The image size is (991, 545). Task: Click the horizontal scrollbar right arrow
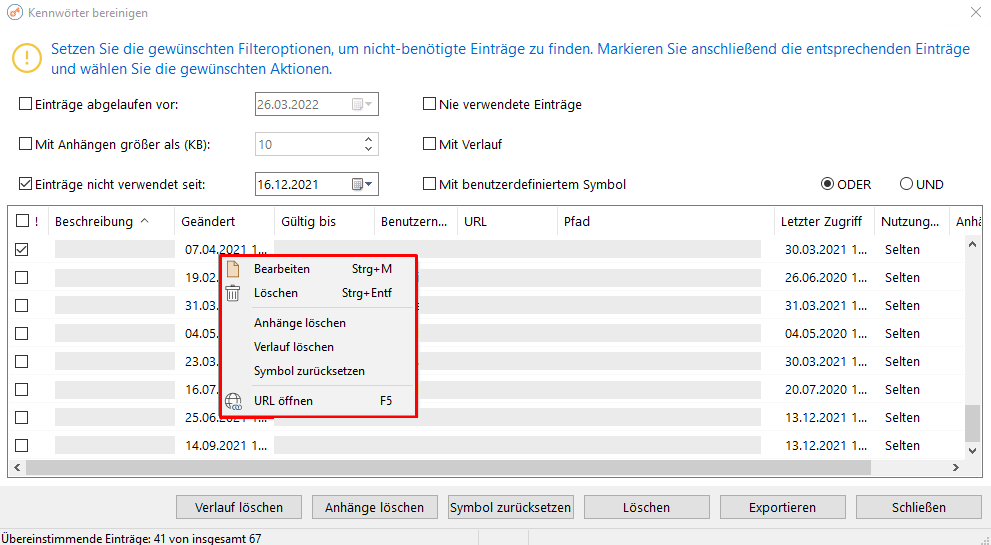click(x=956, y=467)
